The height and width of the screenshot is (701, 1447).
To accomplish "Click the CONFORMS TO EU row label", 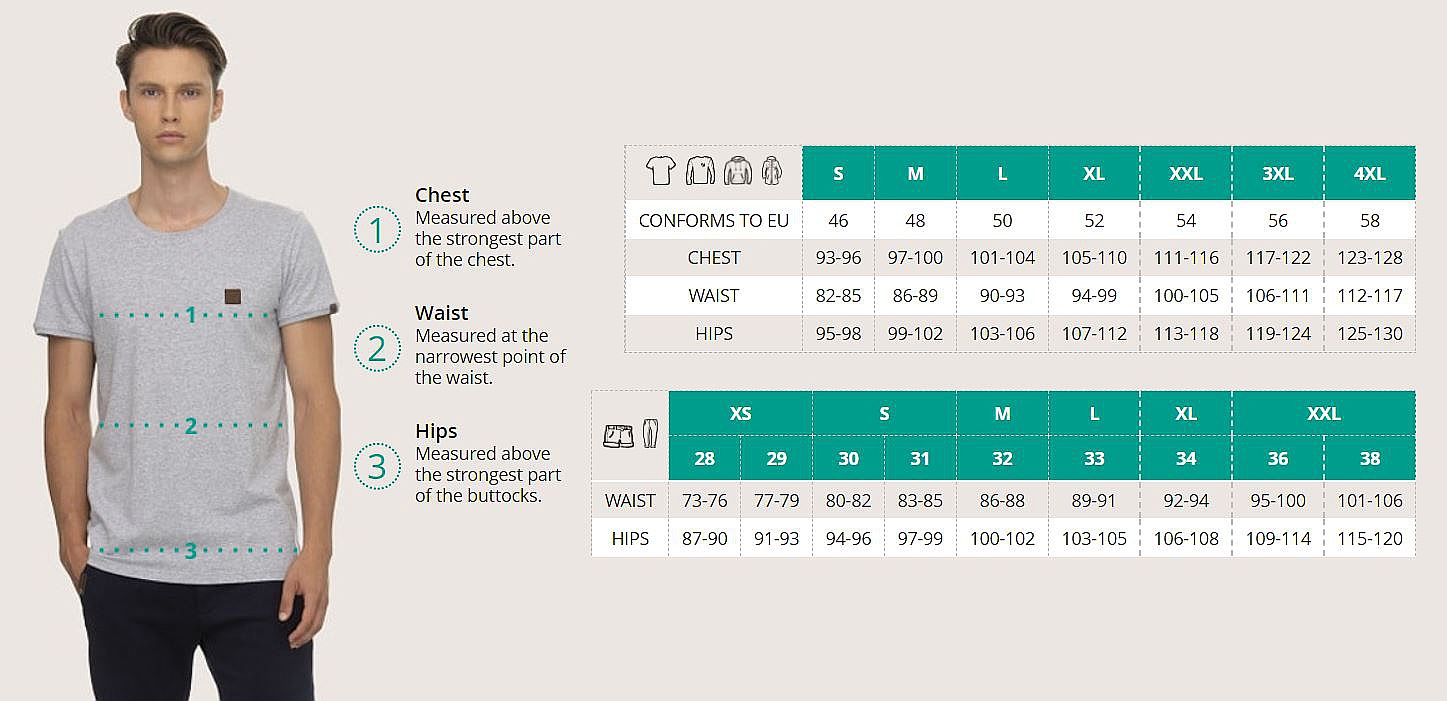I will point(713,220).
